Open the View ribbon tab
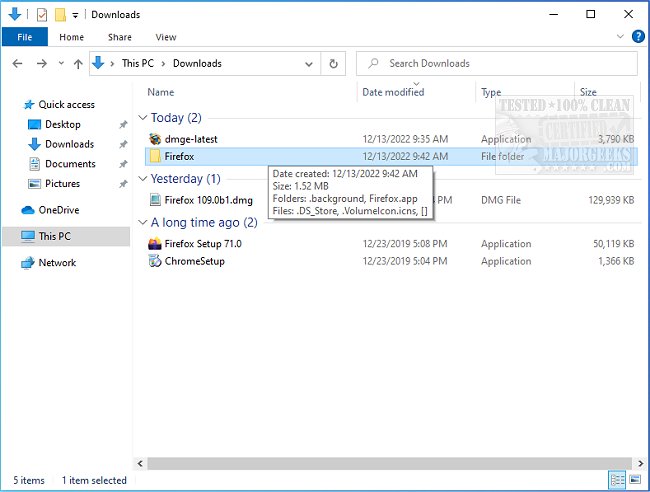 (x=166, y=37)
